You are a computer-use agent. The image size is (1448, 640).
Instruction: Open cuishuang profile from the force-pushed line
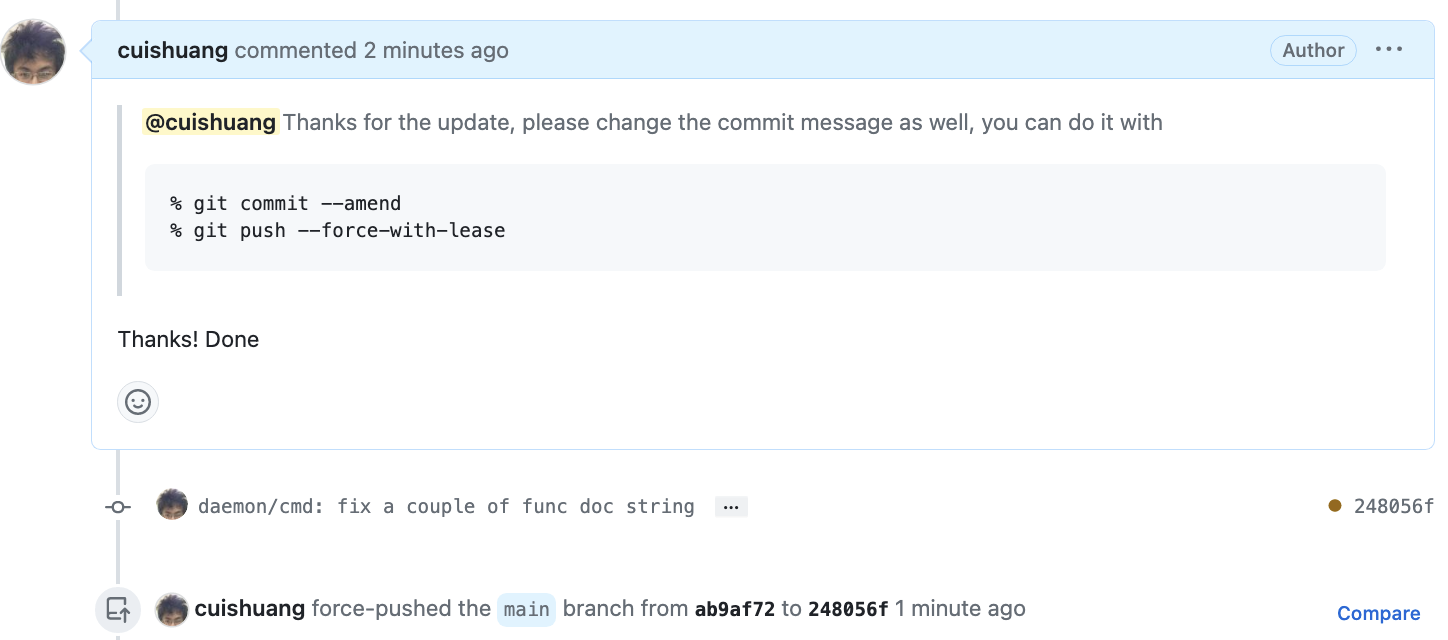pyautogui.click(x=250, y=608)
